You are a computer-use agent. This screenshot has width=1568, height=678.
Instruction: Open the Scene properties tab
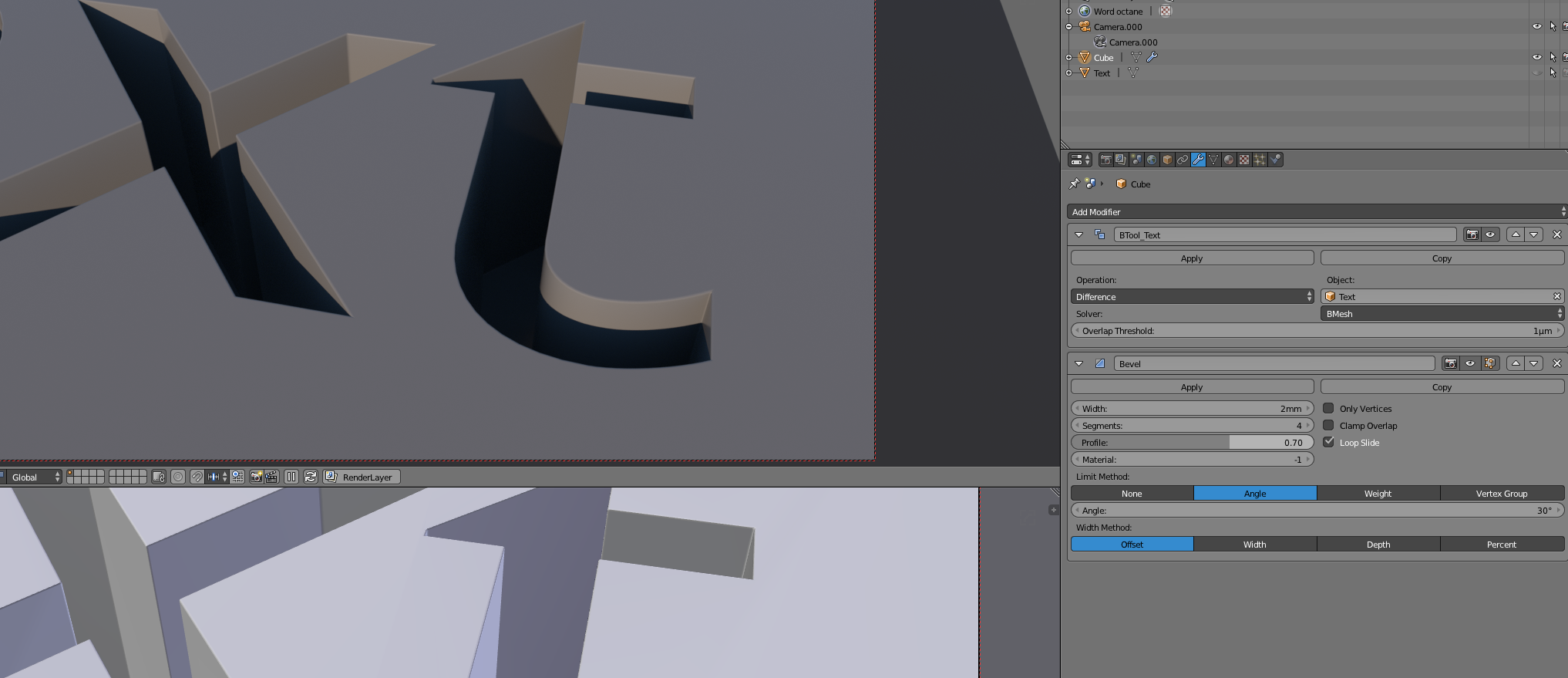[1136, 160]
